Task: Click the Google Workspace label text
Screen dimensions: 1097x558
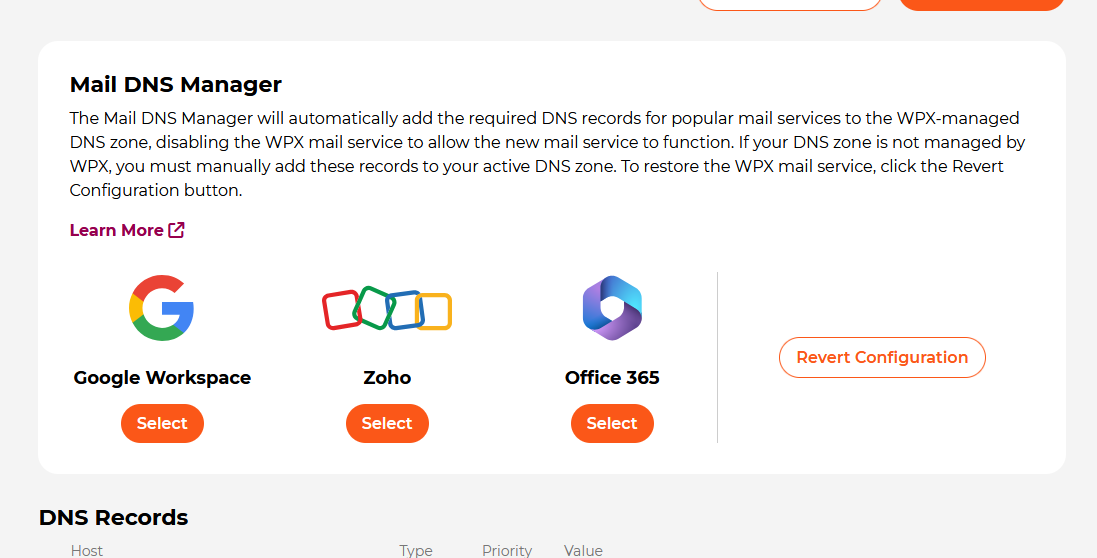Action: tap(162, 378)
